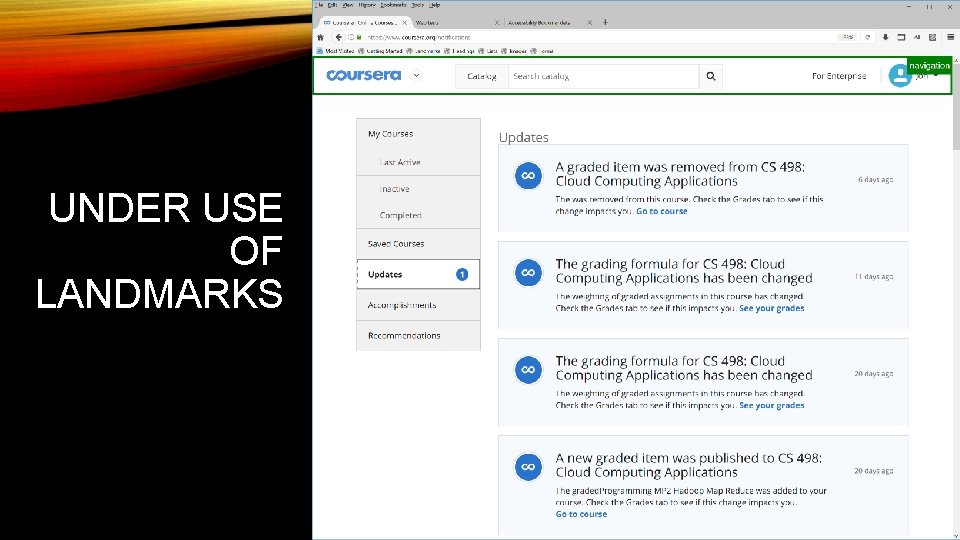Screen dimensions: 960x540
Task: Open the Catalog button
Action: [x=481, y=76]
